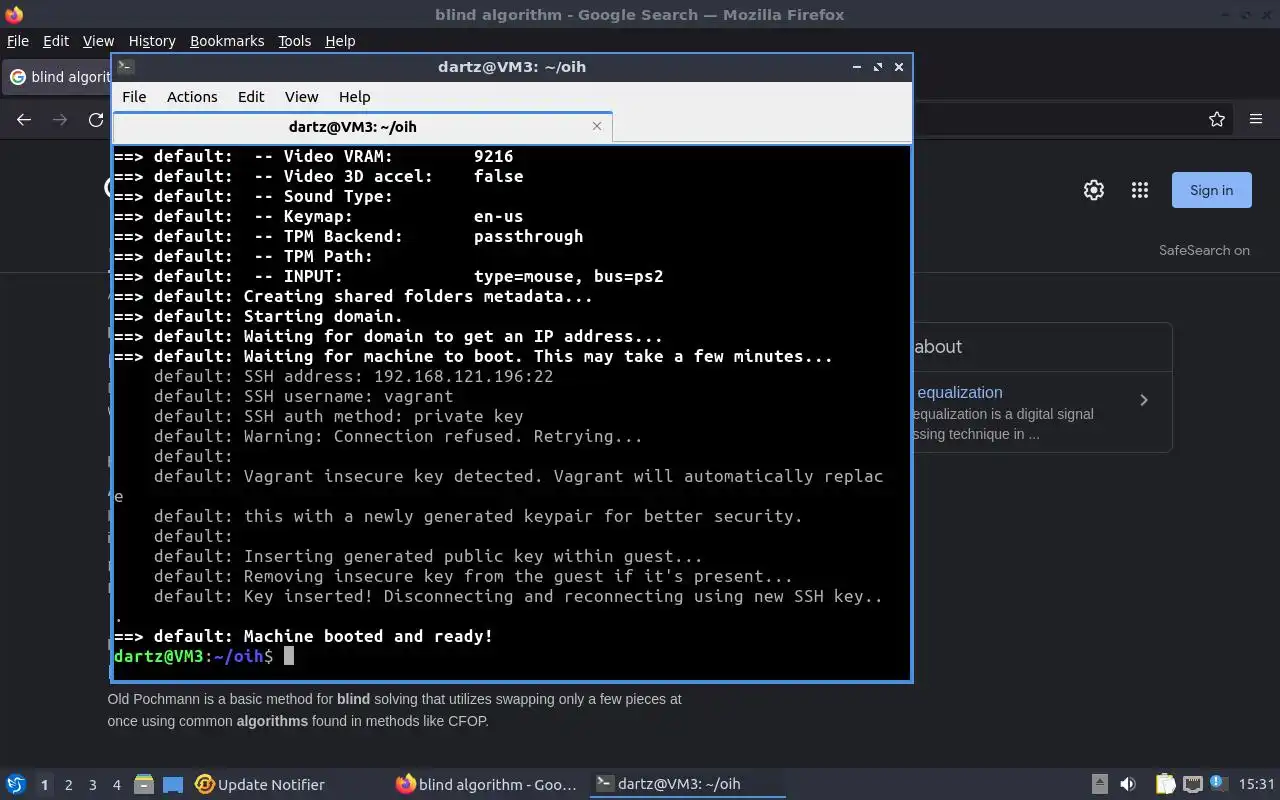Image resolution: width=1280 pixels, height=800 pixels.
Task: Open Firefox View menu
Action: pos(98,41)
